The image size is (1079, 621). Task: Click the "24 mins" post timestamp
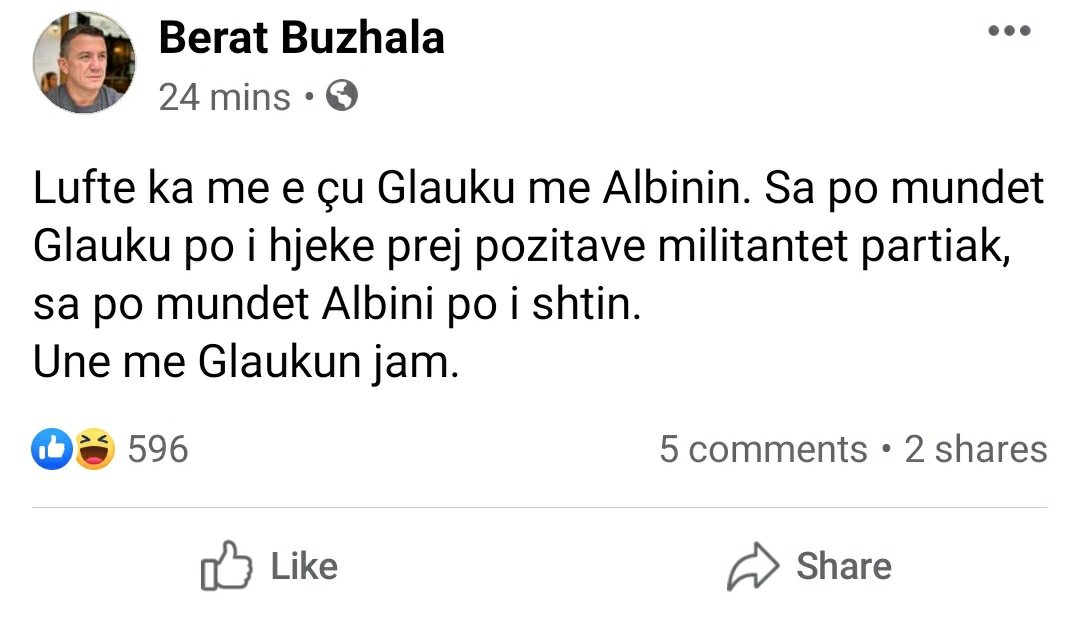point(224,97)
